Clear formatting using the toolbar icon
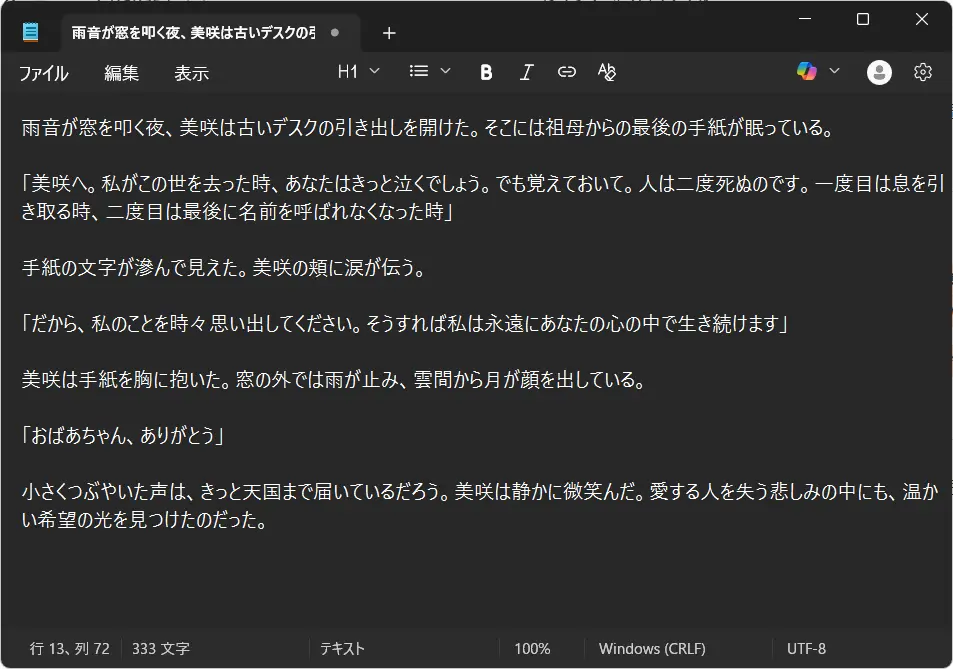 tap(606, 72)
